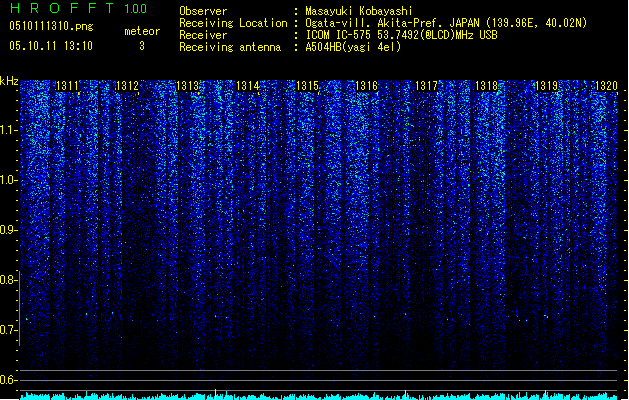Click the timestamp 05.10.11 13:10
The height and width of the screenshot is (400, 629).
pyautogui.click(x=51, y=46)
